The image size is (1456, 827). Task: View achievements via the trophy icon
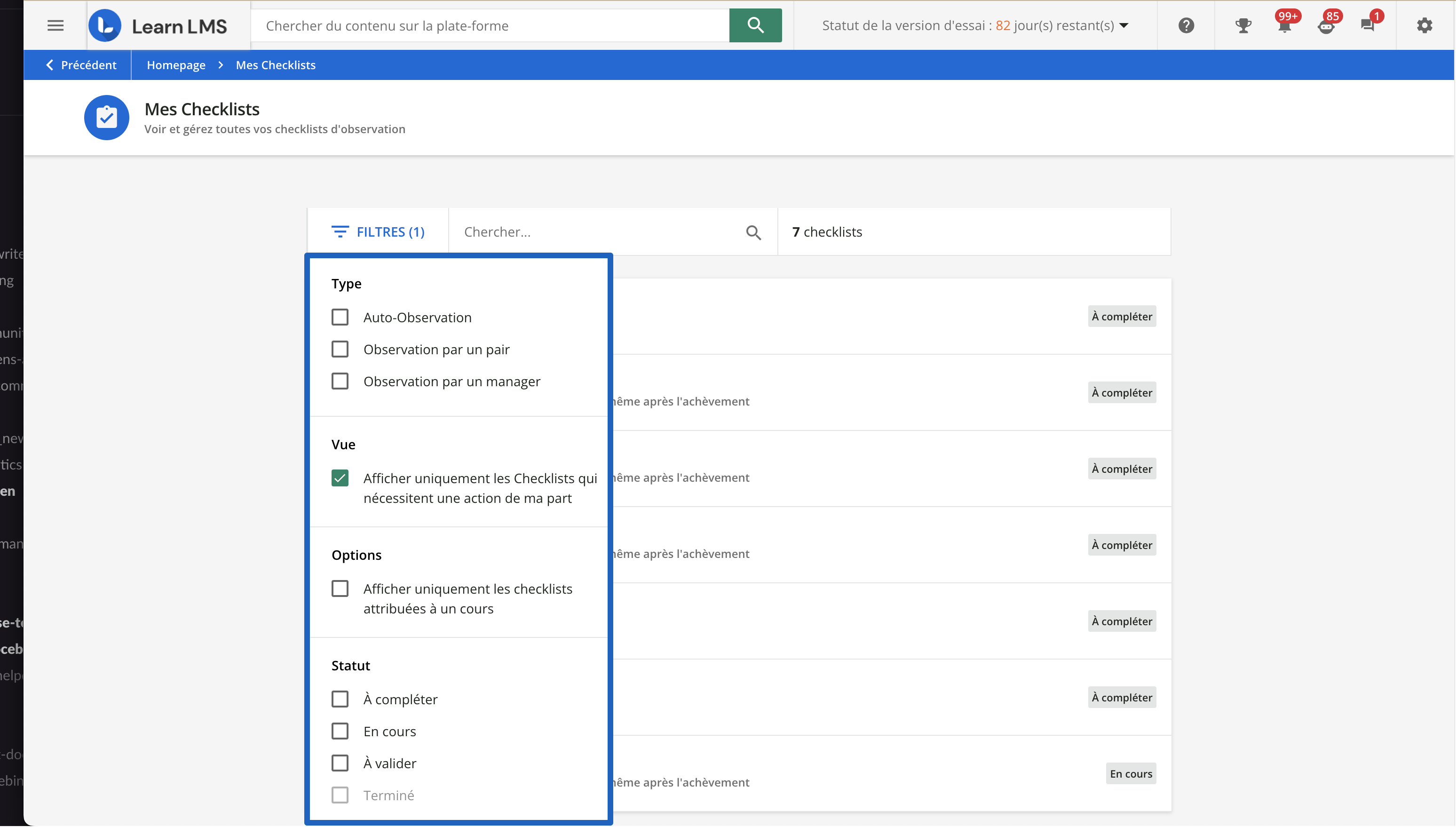[x=1243, y=25]
